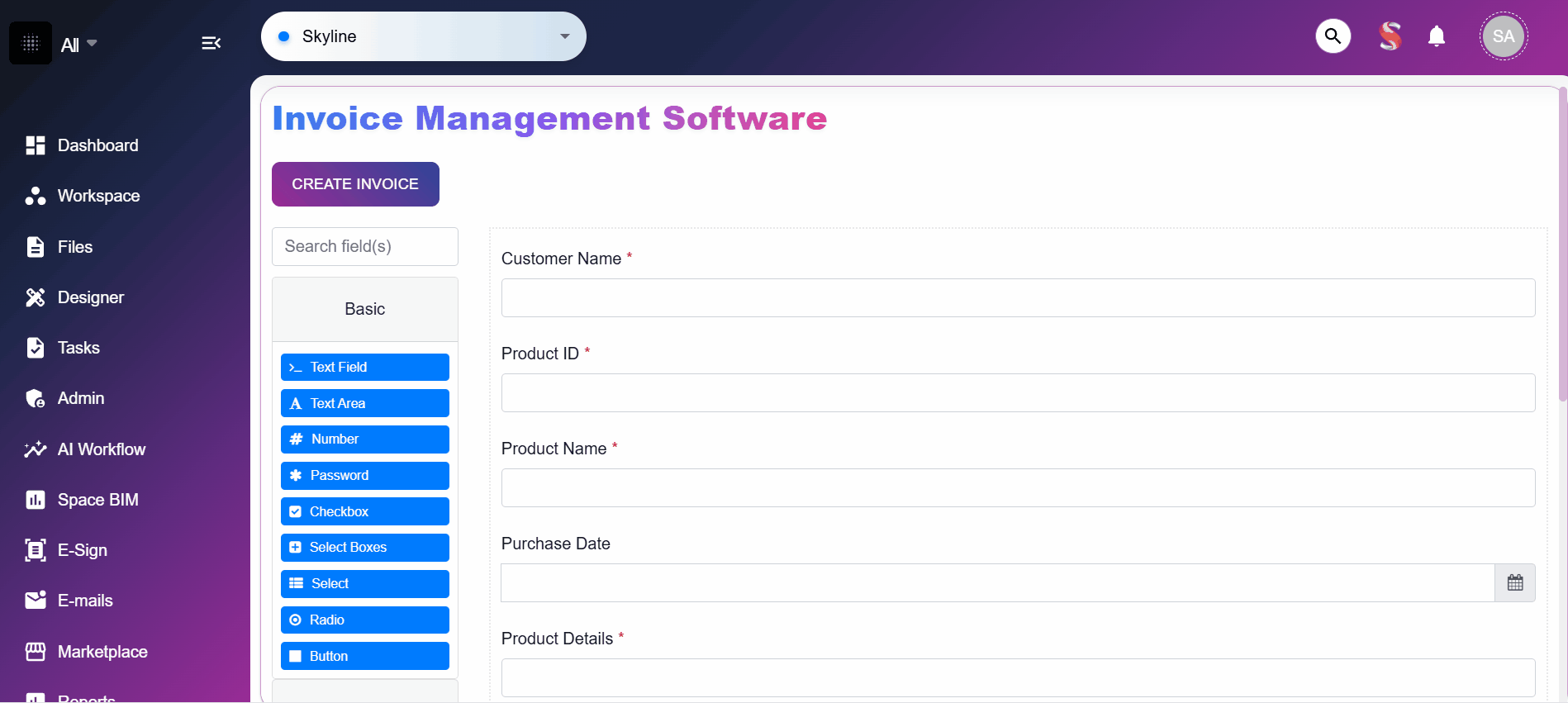This screenshot has height=703, width=1568.
Task: Click the Designer sidebar icon
Action: (36, 297)
